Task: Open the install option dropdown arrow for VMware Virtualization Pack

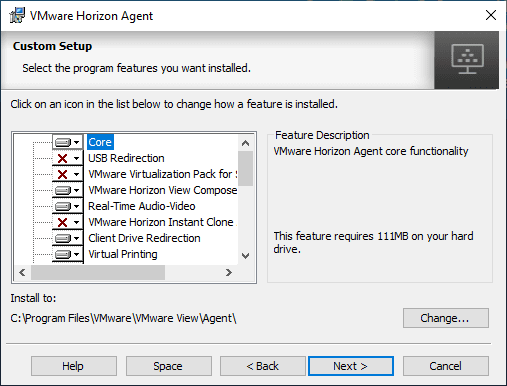Action: click(x=77, y=174)
